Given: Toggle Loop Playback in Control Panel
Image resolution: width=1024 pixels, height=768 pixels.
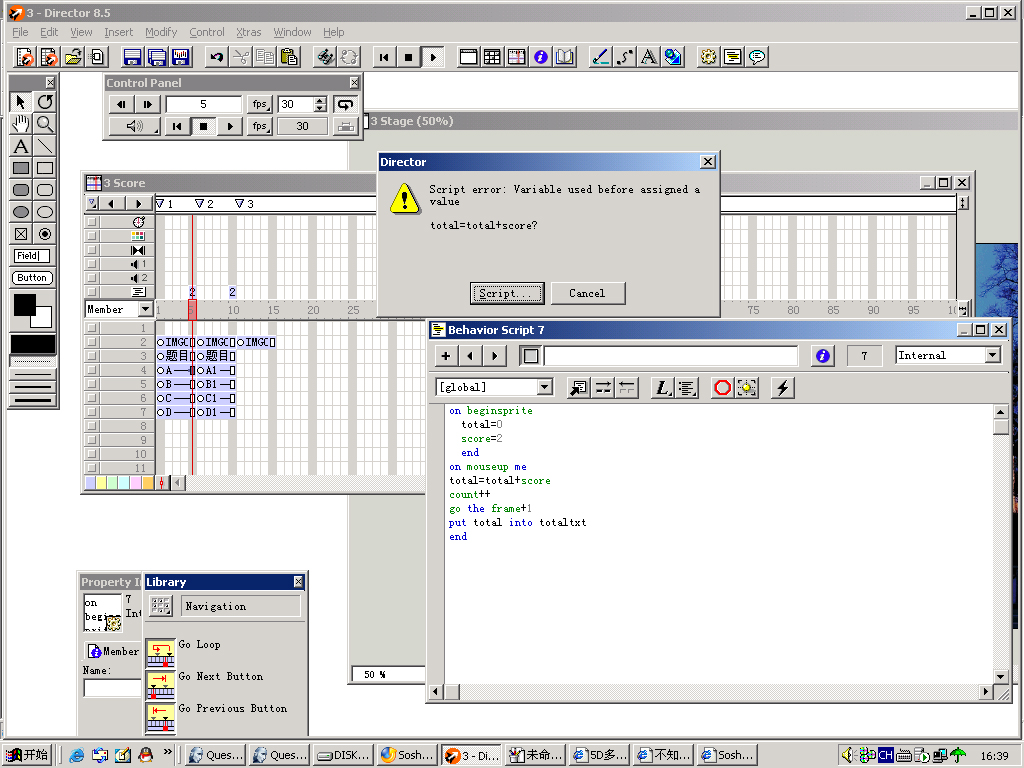Looking at the screenshot, I should click(345, 104).
